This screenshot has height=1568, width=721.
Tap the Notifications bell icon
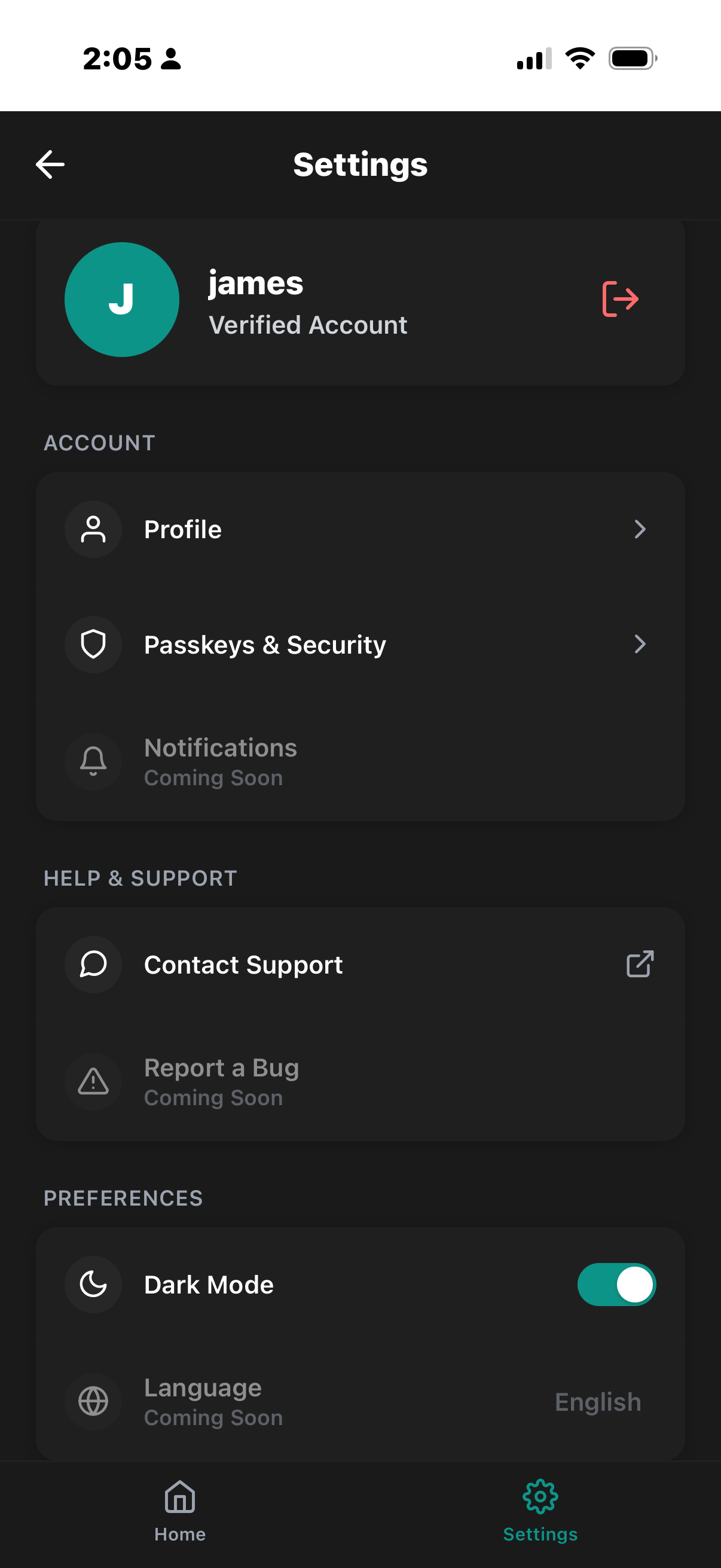tap(93, 761)
